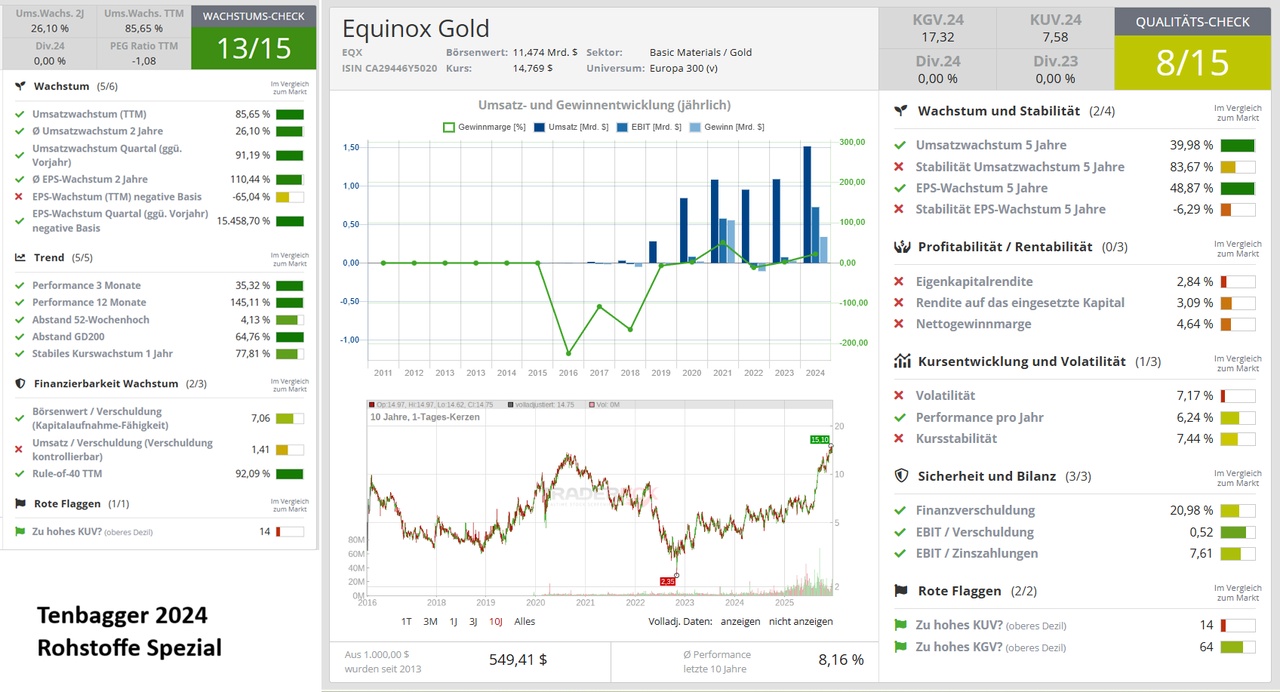Screen dimensions: 1280x692
Task: Click green rating bar for Umsatzwachstum 5 Jahre
Action: (1237, 146)
